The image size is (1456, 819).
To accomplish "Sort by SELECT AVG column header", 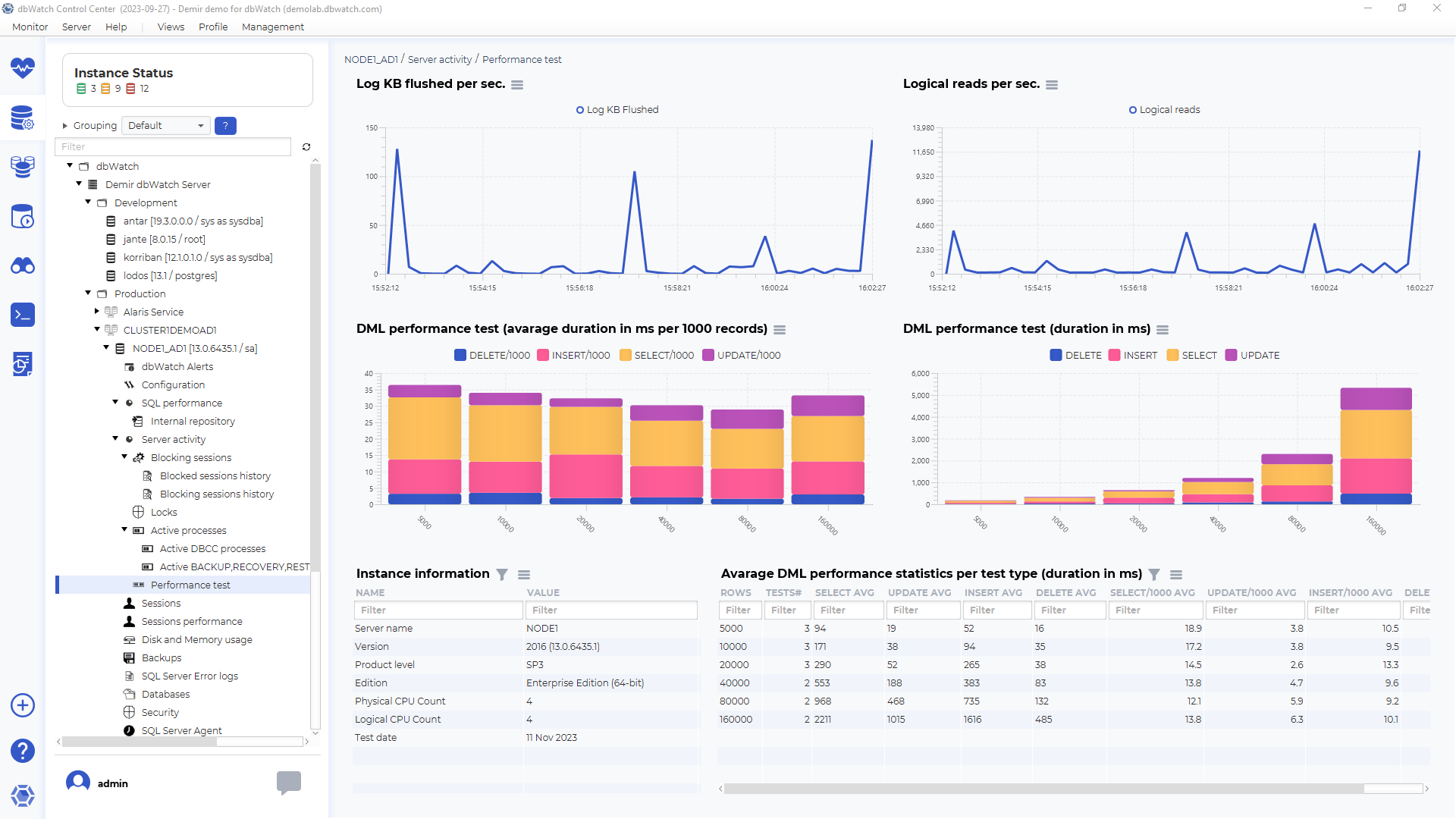I will 844,593.
